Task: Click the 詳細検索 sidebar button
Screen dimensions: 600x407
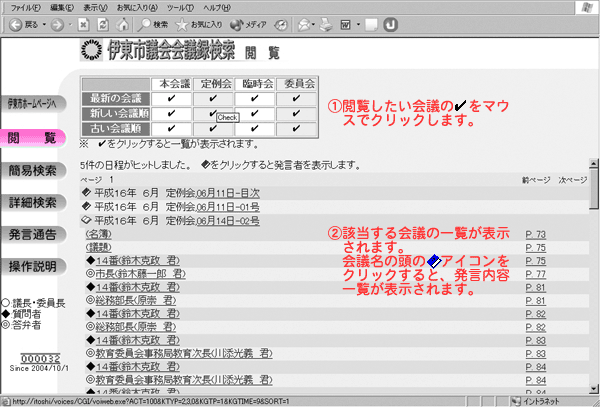Action: (x=32, y=202)
